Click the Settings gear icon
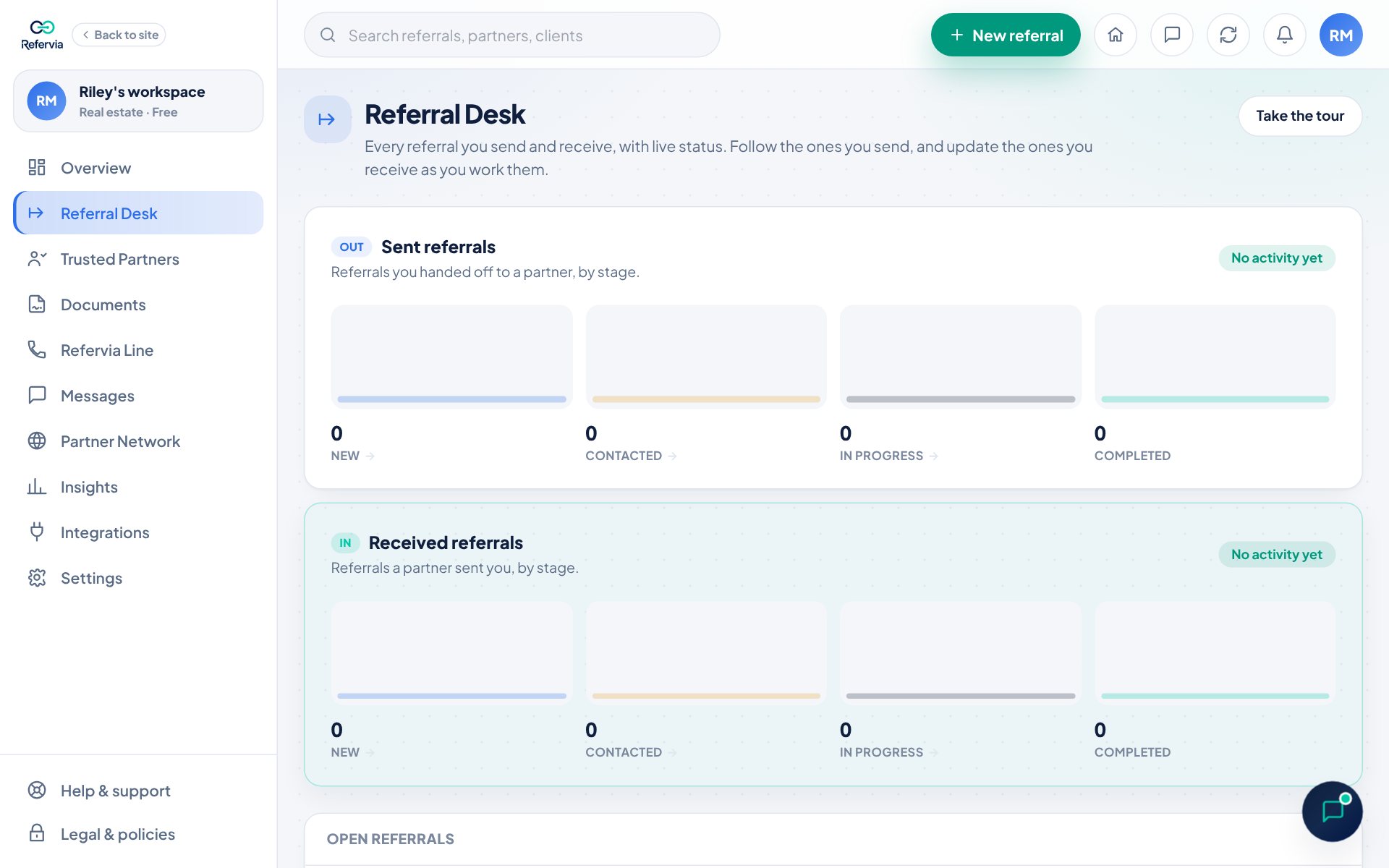 point(37,578)
